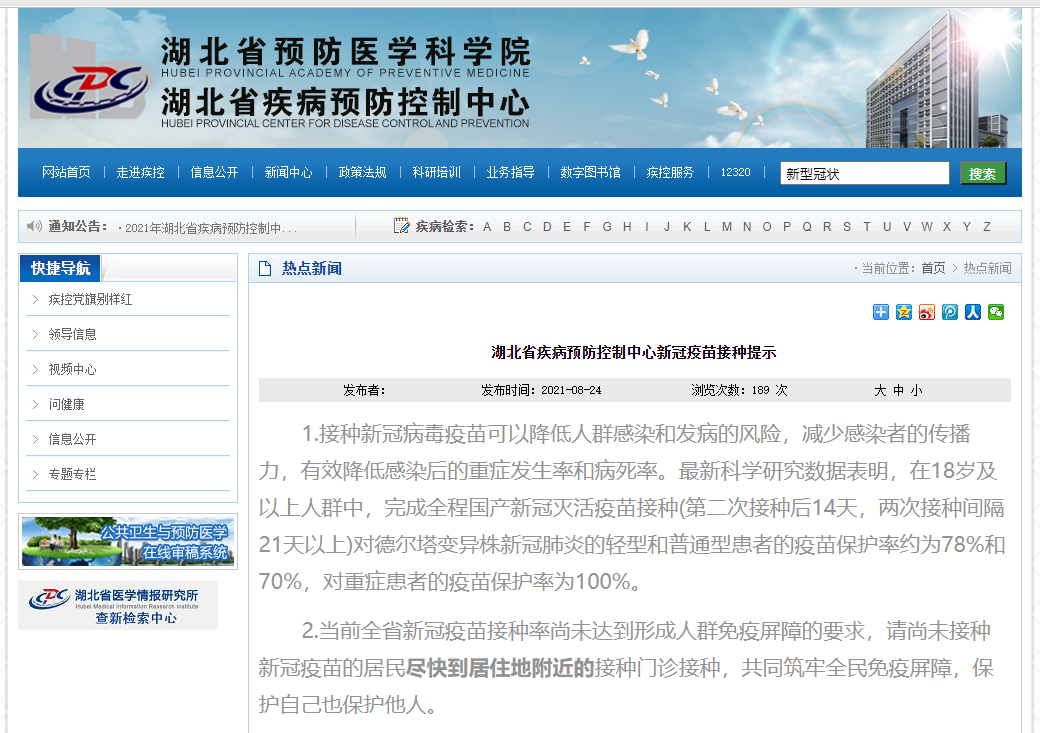Click the search field containing 新型冠状
Viewport: 1040px width, 733px height.
click(x=863, y=174)
